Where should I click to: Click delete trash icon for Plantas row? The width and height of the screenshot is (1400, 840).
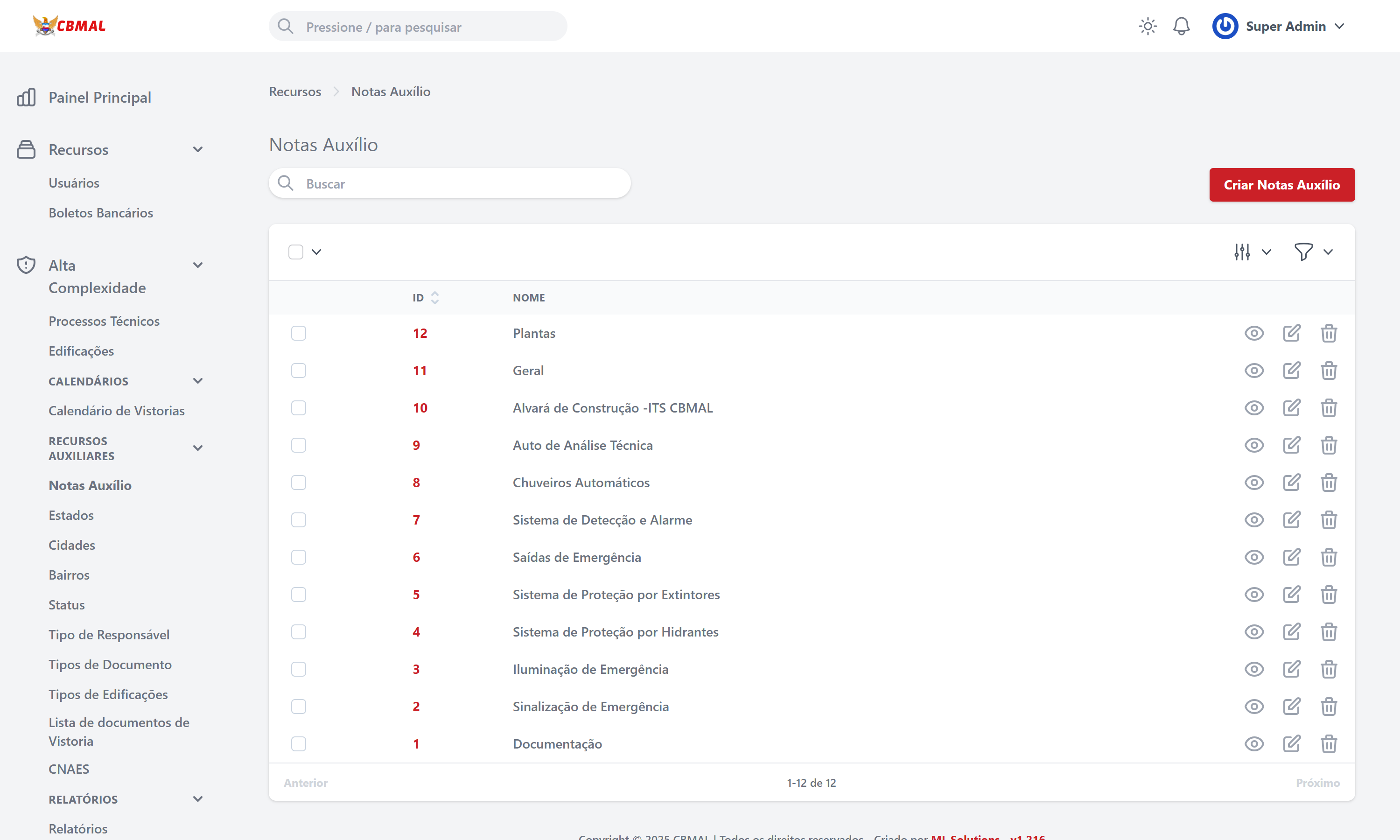[x=1328, y=333]
